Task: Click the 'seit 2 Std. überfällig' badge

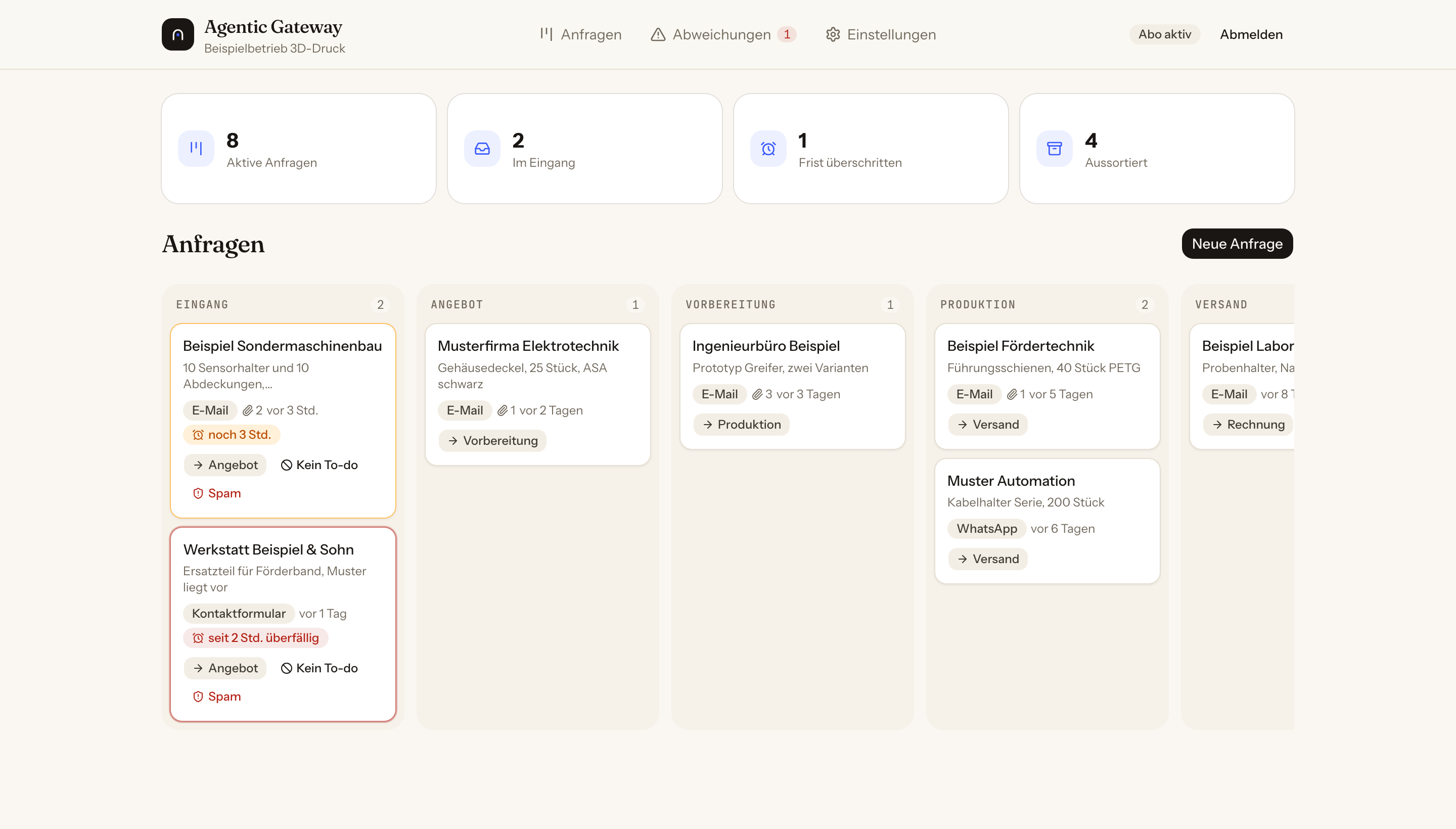Action: click(256, 638)
